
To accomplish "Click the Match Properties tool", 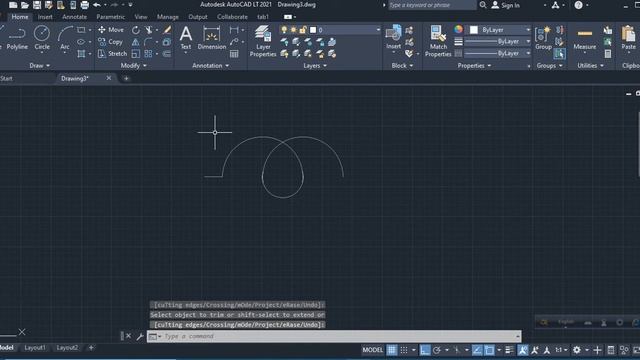I will [438, 41].
